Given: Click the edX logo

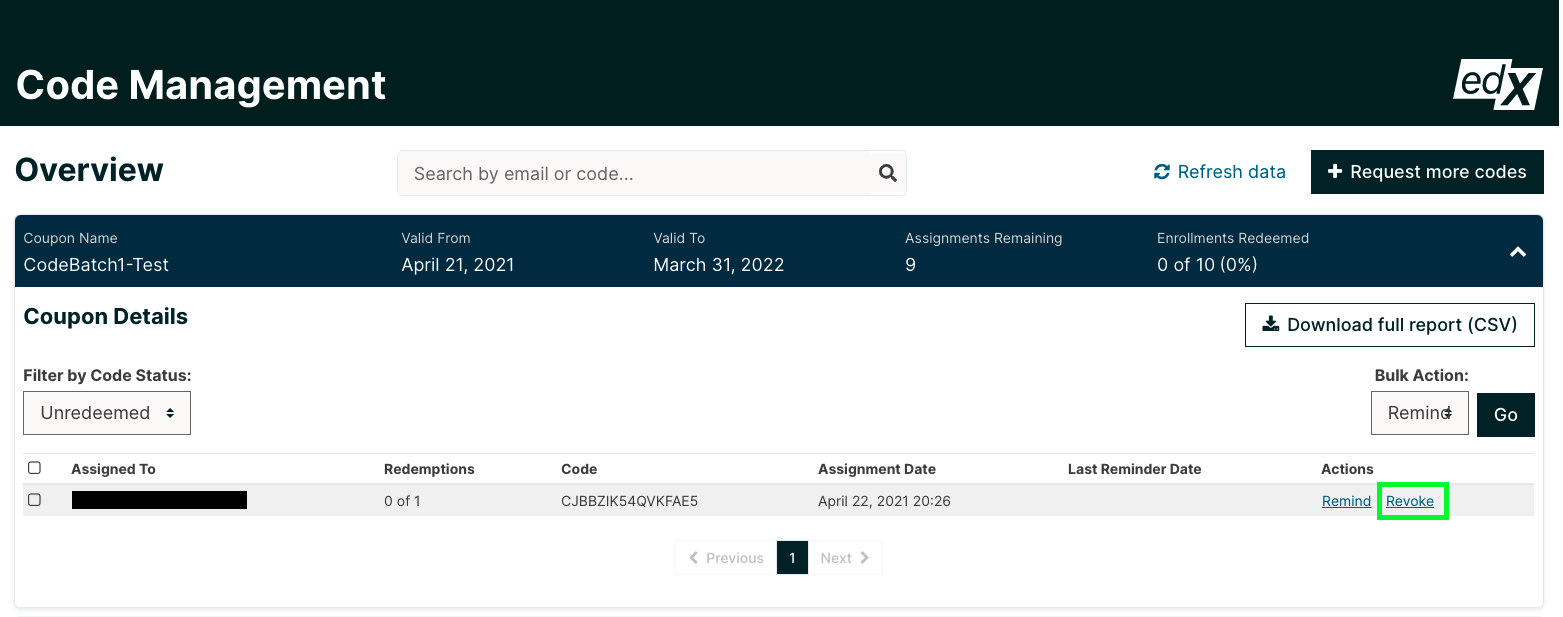Looking at the screenshot, I should (x=1497, y=85).
